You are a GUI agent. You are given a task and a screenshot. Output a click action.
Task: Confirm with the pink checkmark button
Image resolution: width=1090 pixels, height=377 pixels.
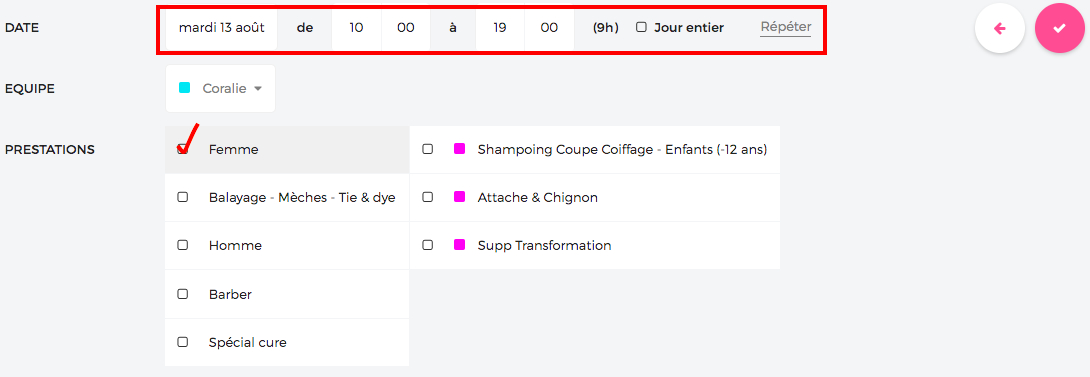1059,29
